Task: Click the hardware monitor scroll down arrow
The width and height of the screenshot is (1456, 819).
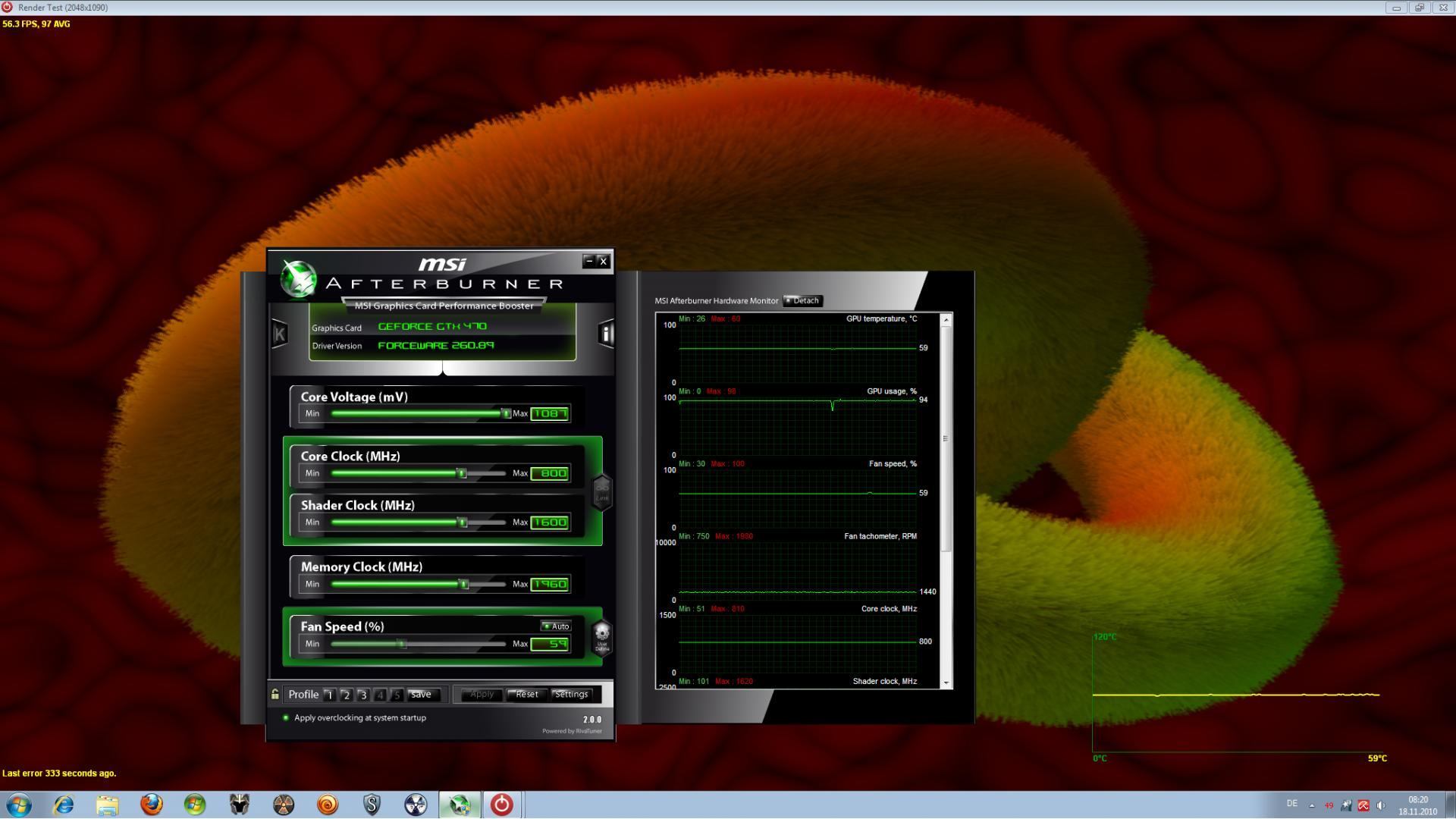Action: tap(946, 682)
